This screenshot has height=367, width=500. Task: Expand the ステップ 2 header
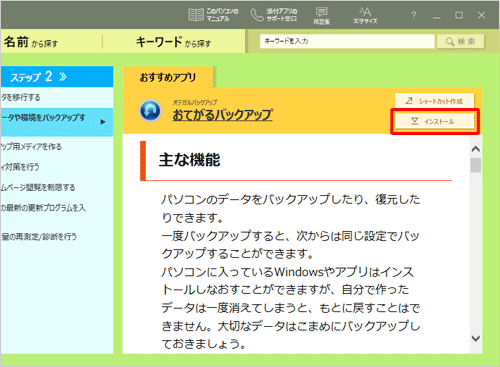(x=57, y=77)
